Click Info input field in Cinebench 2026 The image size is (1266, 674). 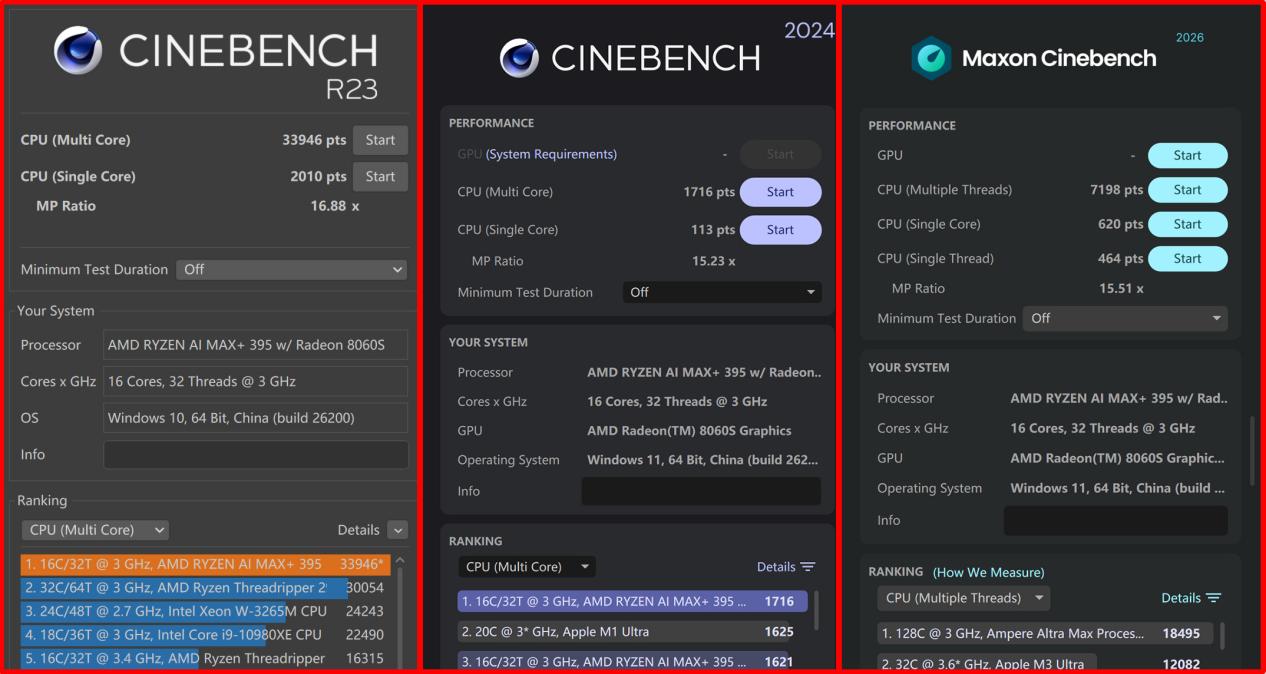1116,520
